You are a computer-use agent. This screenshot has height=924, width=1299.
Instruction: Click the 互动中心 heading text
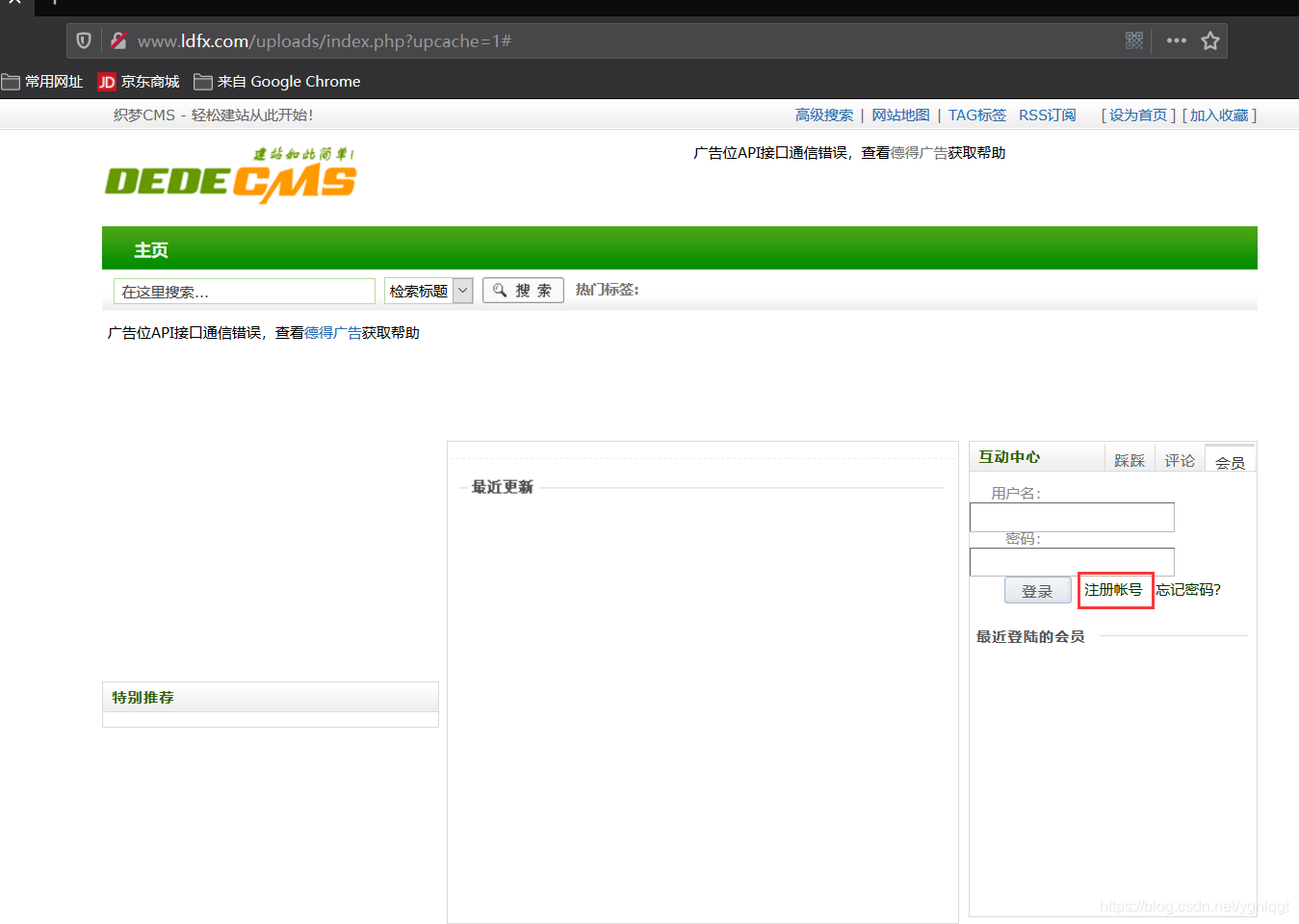(1009, 456)
